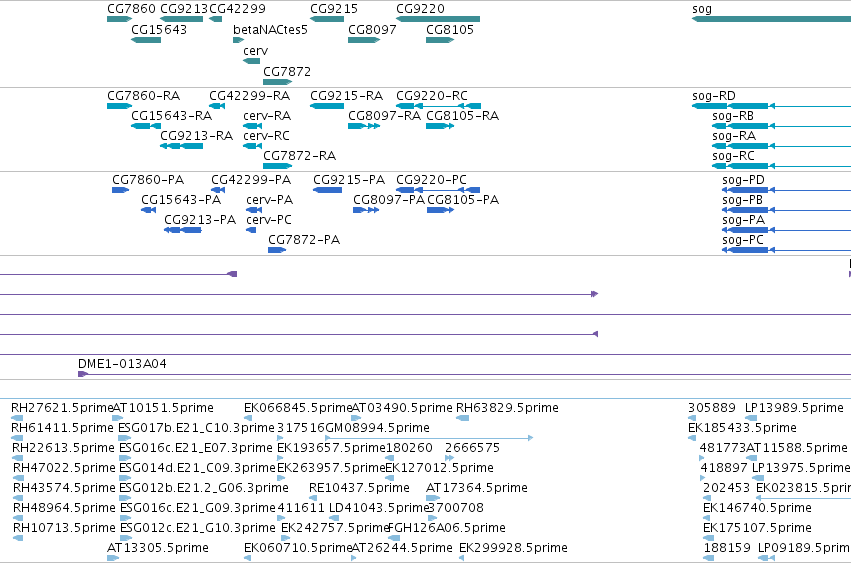Click the CG8097 gene label
Image resolution: width=851 pixels, height=563 pixels.
[372, 30]
